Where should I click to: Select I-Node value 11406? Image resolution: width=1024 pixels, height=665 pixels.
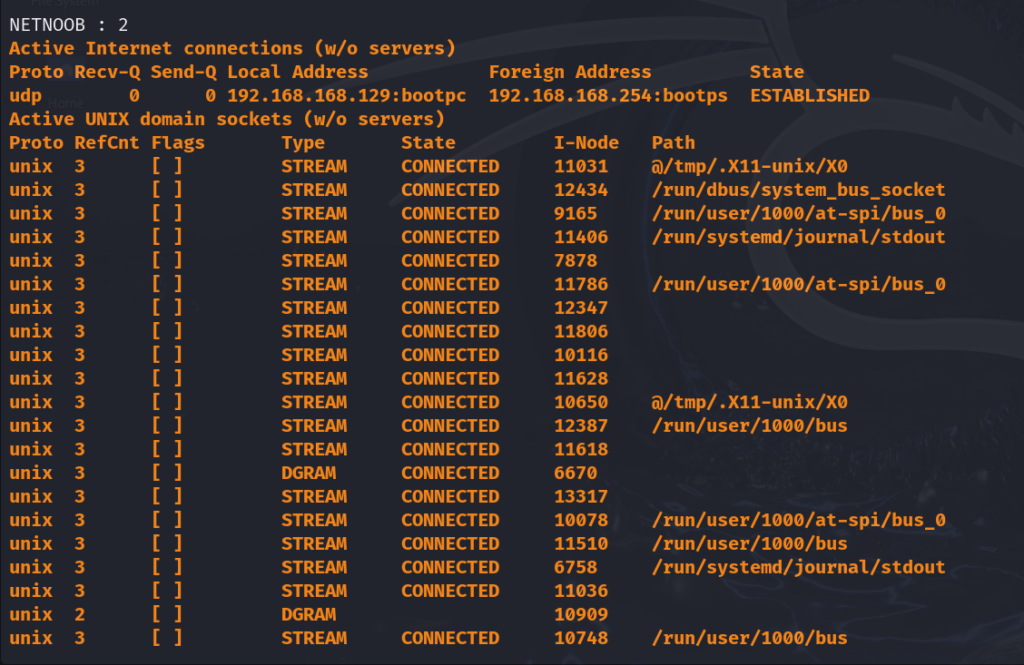[x=581, y=237]
